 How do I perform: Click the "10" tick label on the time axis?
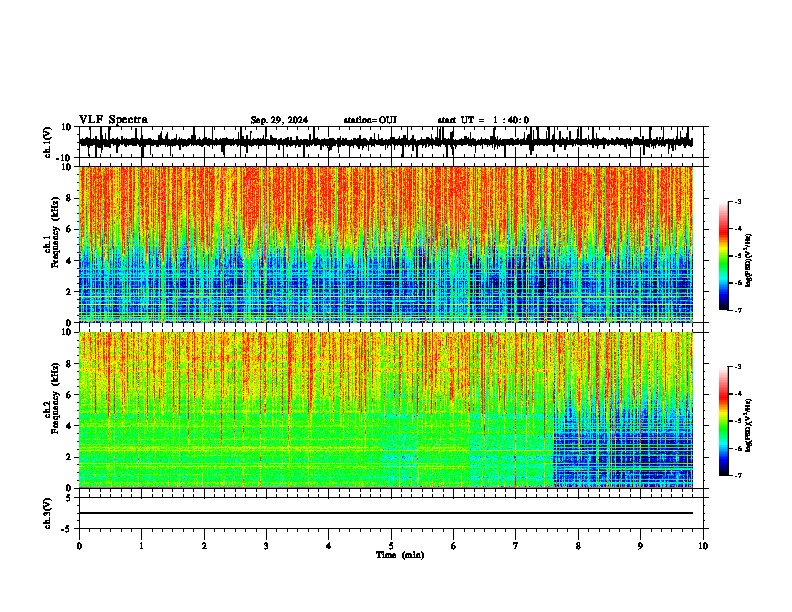point(703,546)
